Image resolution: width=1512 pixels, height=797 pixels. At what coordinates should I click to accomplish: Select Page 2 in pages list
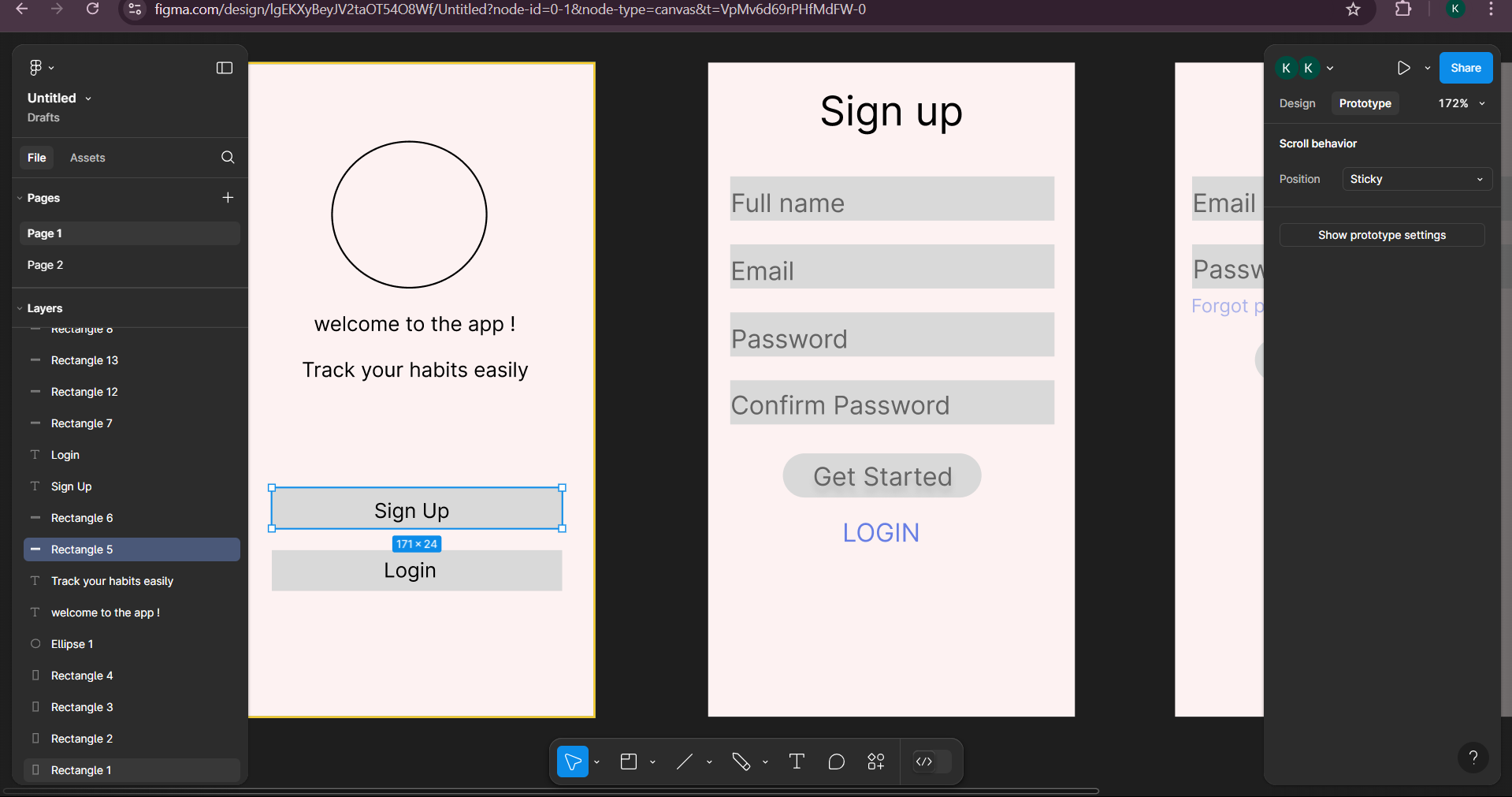129,265
